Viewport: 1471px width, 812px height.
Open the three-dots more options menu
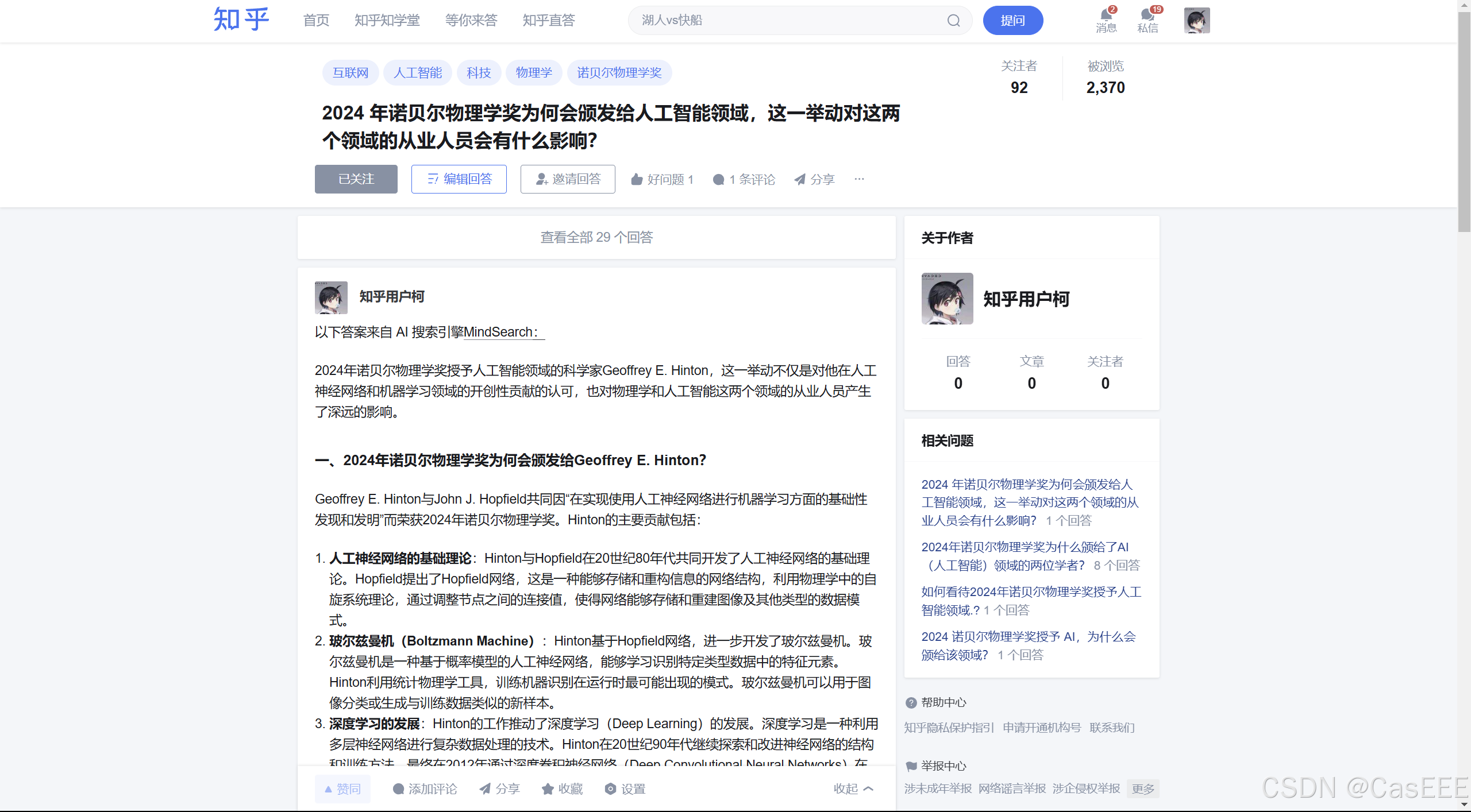click(x=859, y=179)
